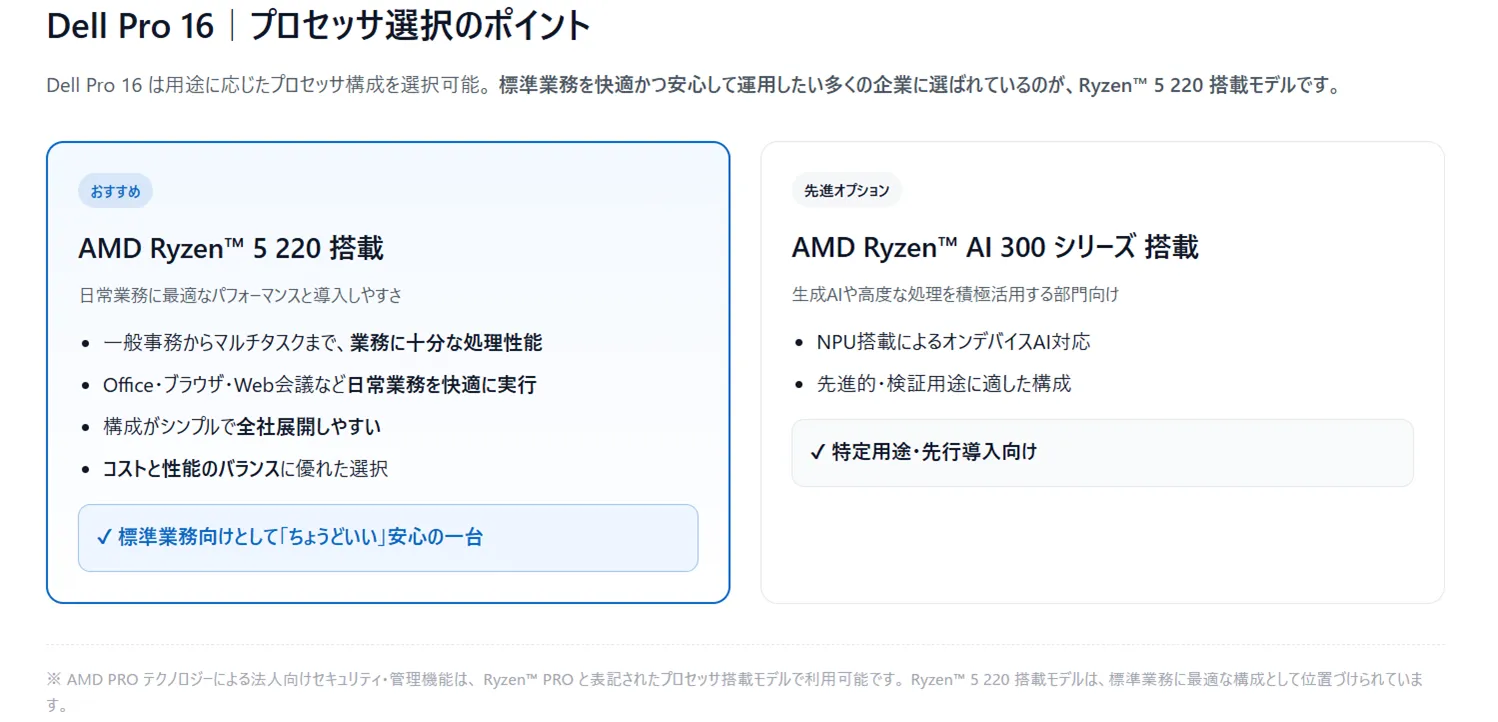Viewport: 1498px width, 722px height.
Task: Click the 'AMD Ryzen™ 5 220 搭載' card title
Action: click(231, 248)
